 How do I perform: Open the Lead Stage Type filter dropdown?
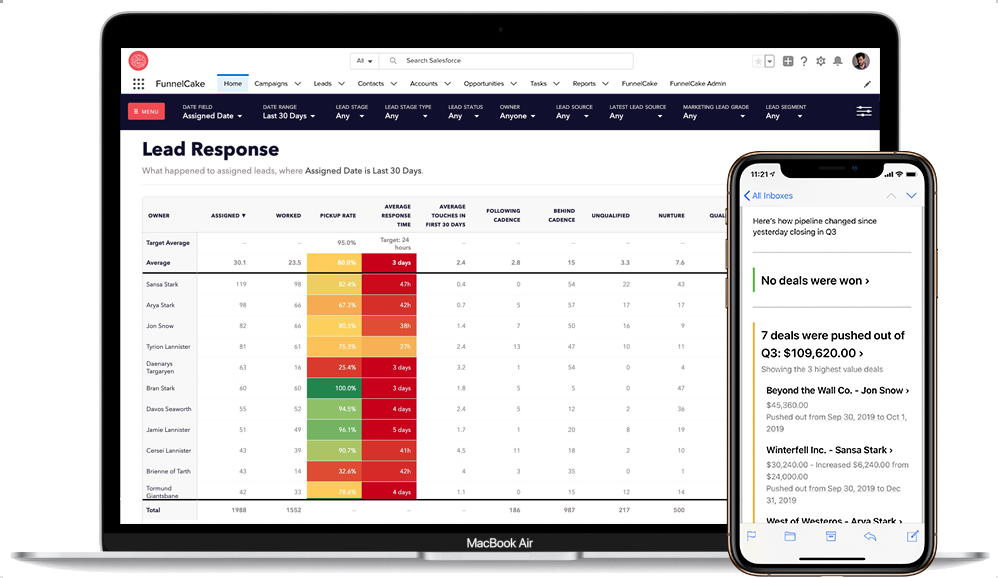407,116
